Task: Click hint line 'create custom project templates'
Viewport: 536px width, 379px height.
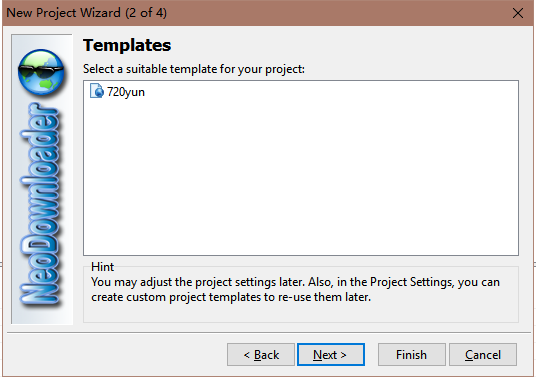Action: [x=231, y=297]
